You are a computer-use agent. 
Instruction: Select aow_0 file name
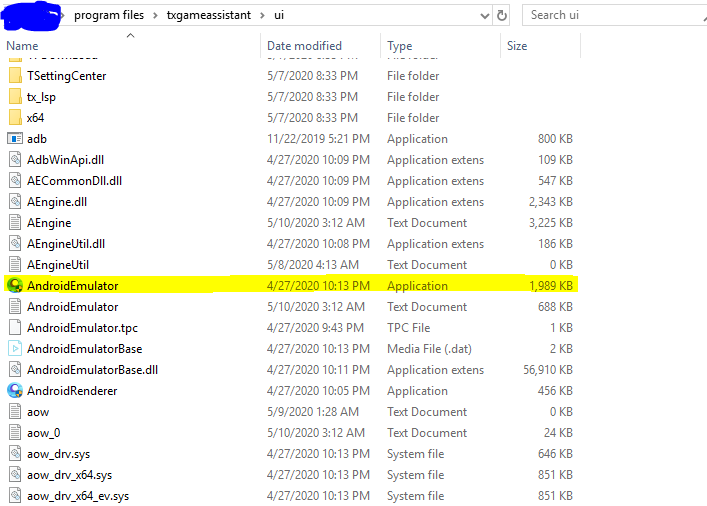click(43, 433)
